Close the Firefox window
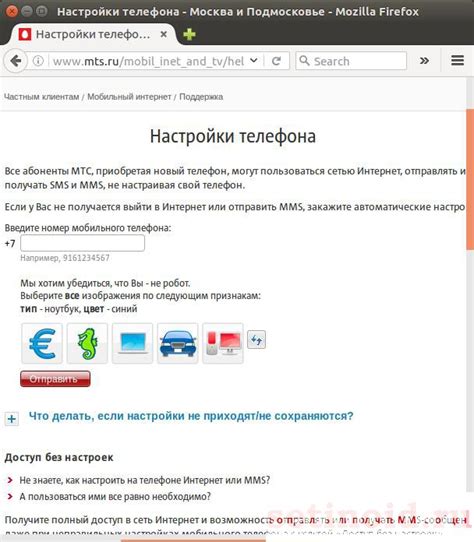Viewport: 474px width, 542px height. (12, 11)
